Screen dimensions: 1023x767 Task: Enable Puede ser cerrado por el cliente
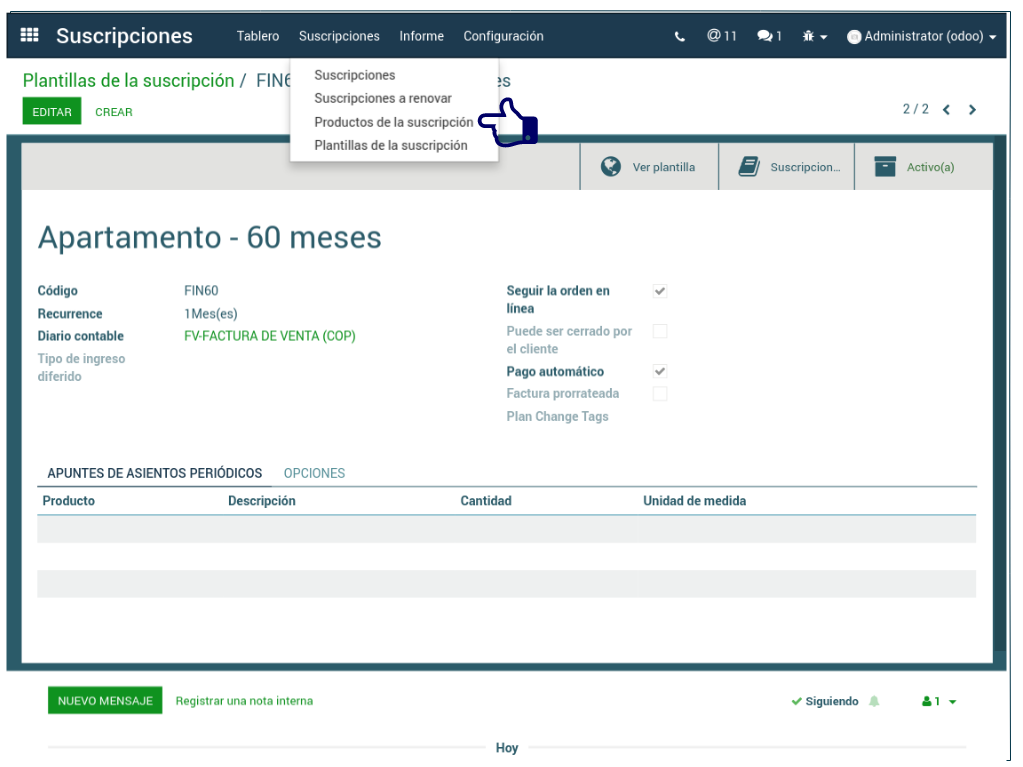pos(660,331)
